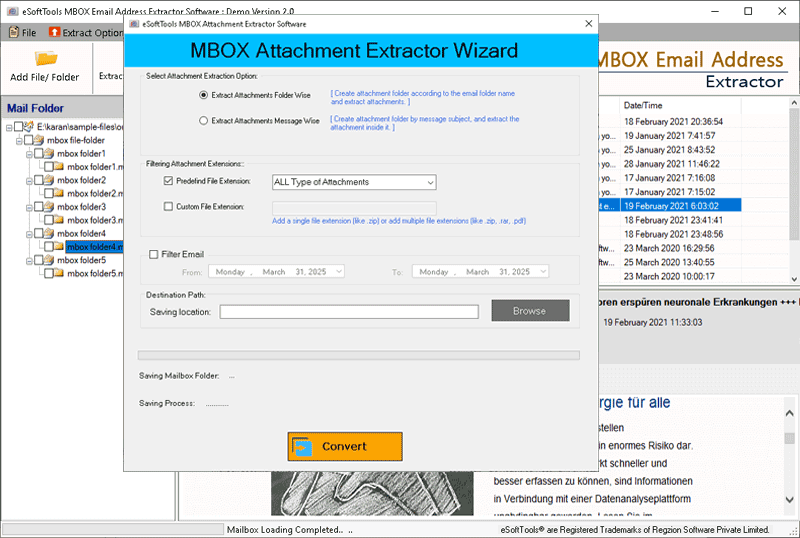800x538 pixels.
Task: Click the E:\karan root drive icon
Action: 29,126
